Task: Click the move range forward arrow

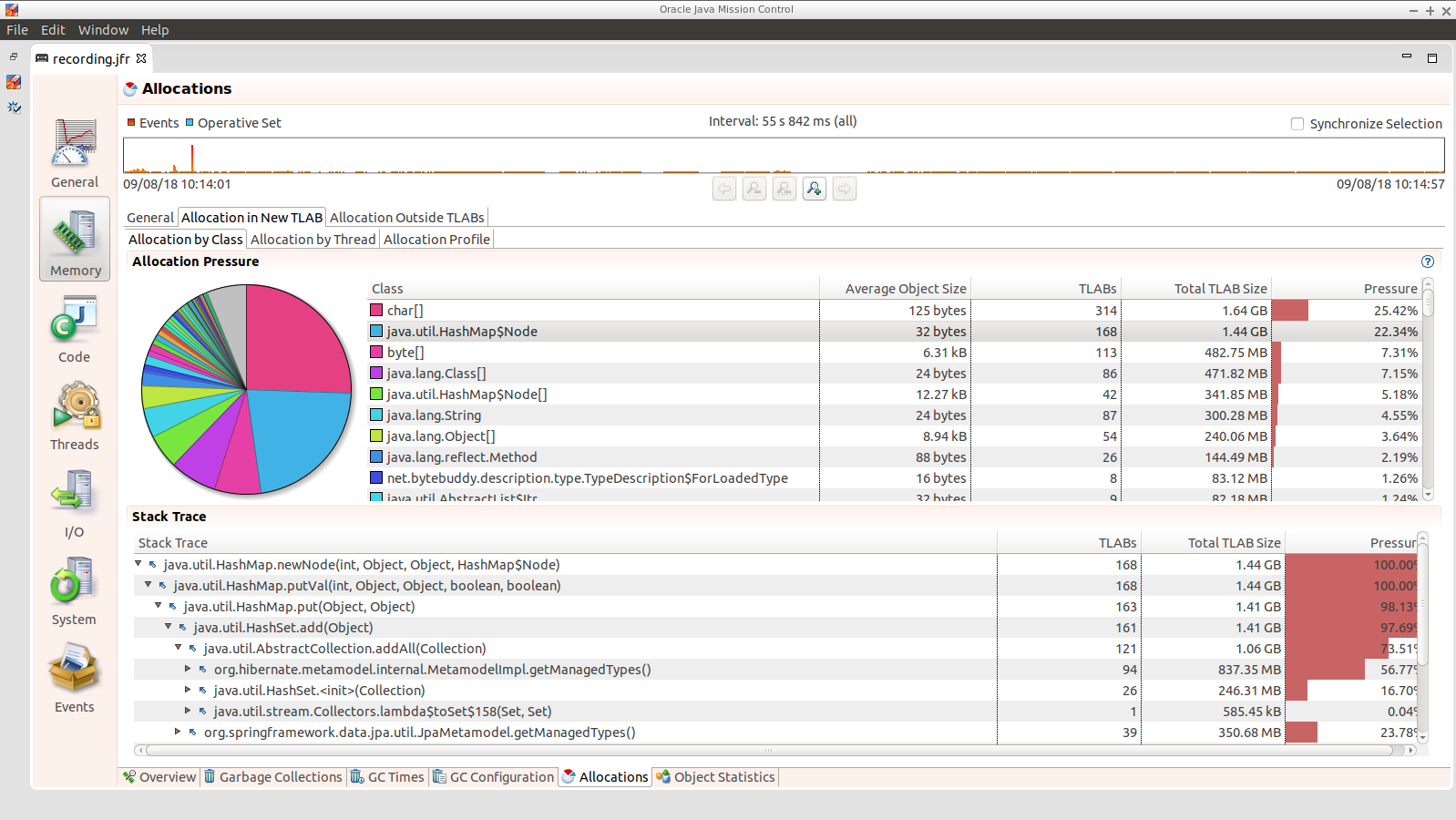Action: pos(845,189)
